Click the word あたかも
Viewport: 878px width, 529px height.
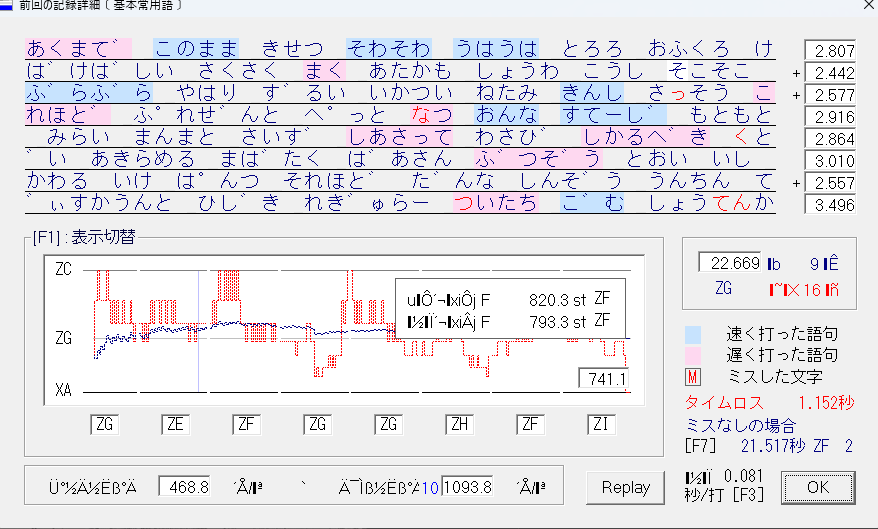[x=410, y=71]
